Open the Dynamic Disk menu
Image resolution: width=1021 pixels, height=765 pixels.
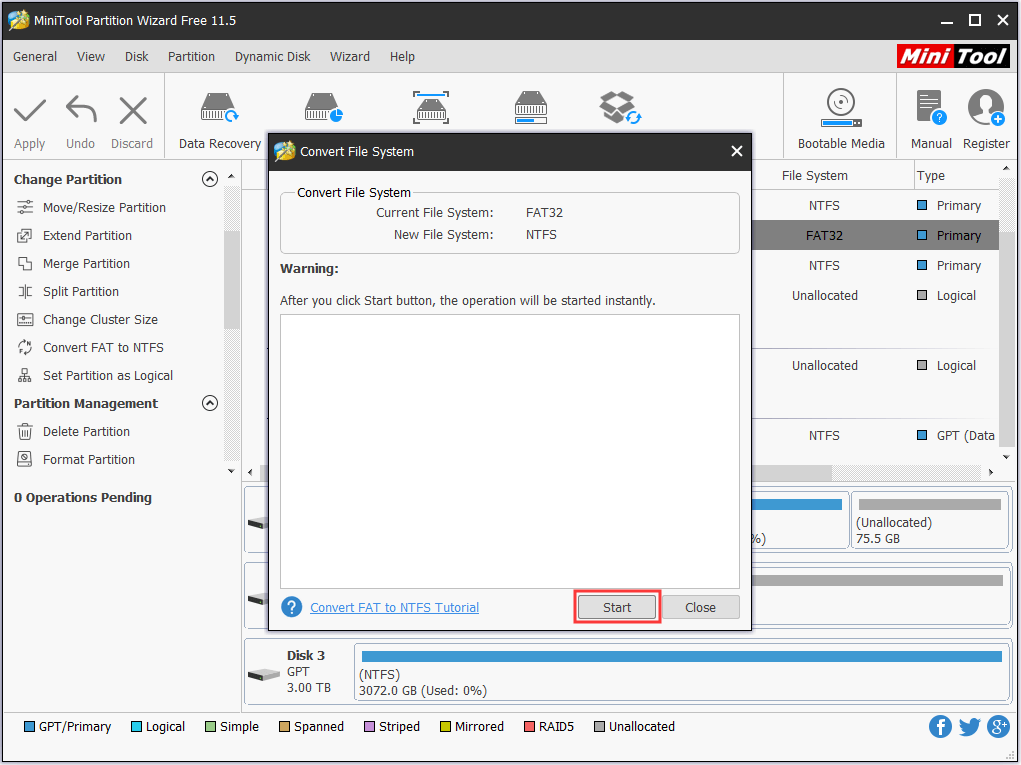pos(272,56)
